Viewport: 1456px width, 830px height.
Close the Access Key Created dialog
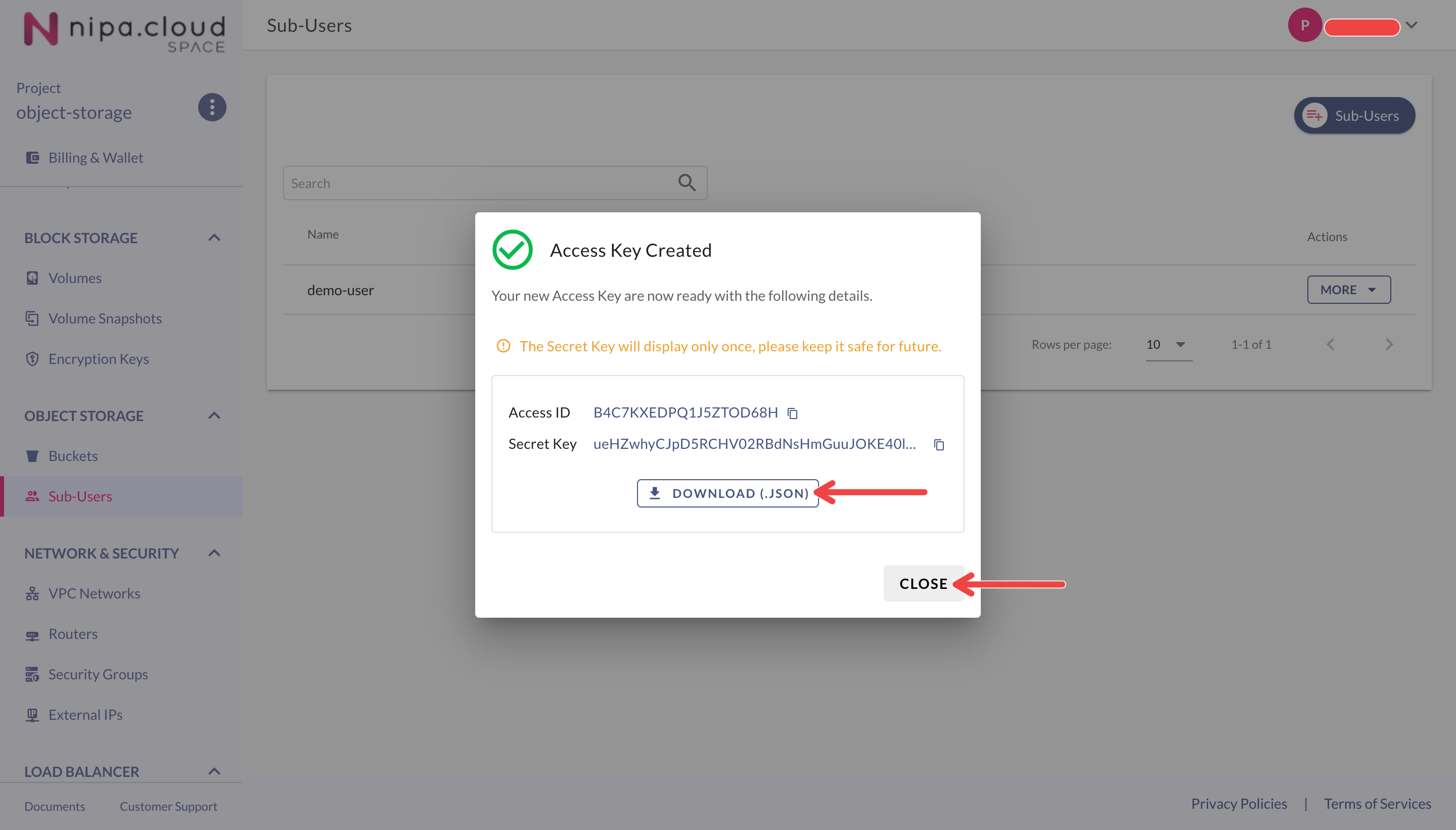[x=923, y=583]
